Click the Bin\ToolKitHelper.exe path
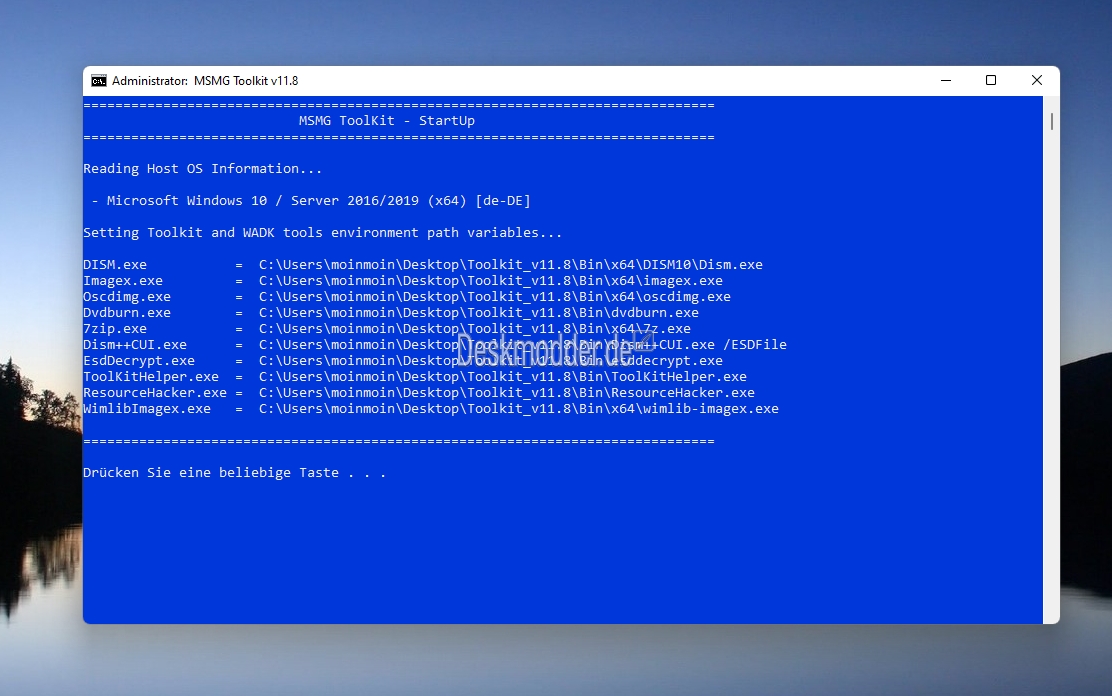Screen dimensions: 1112x696 pos(503,377)
